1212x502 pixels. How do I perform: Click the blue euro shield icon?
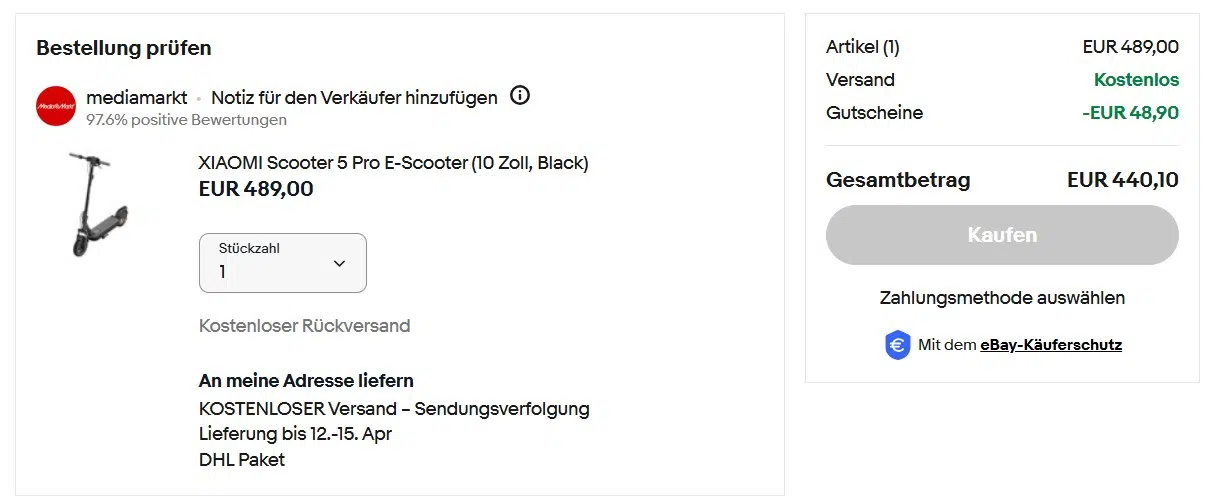[x=898, y=345]
